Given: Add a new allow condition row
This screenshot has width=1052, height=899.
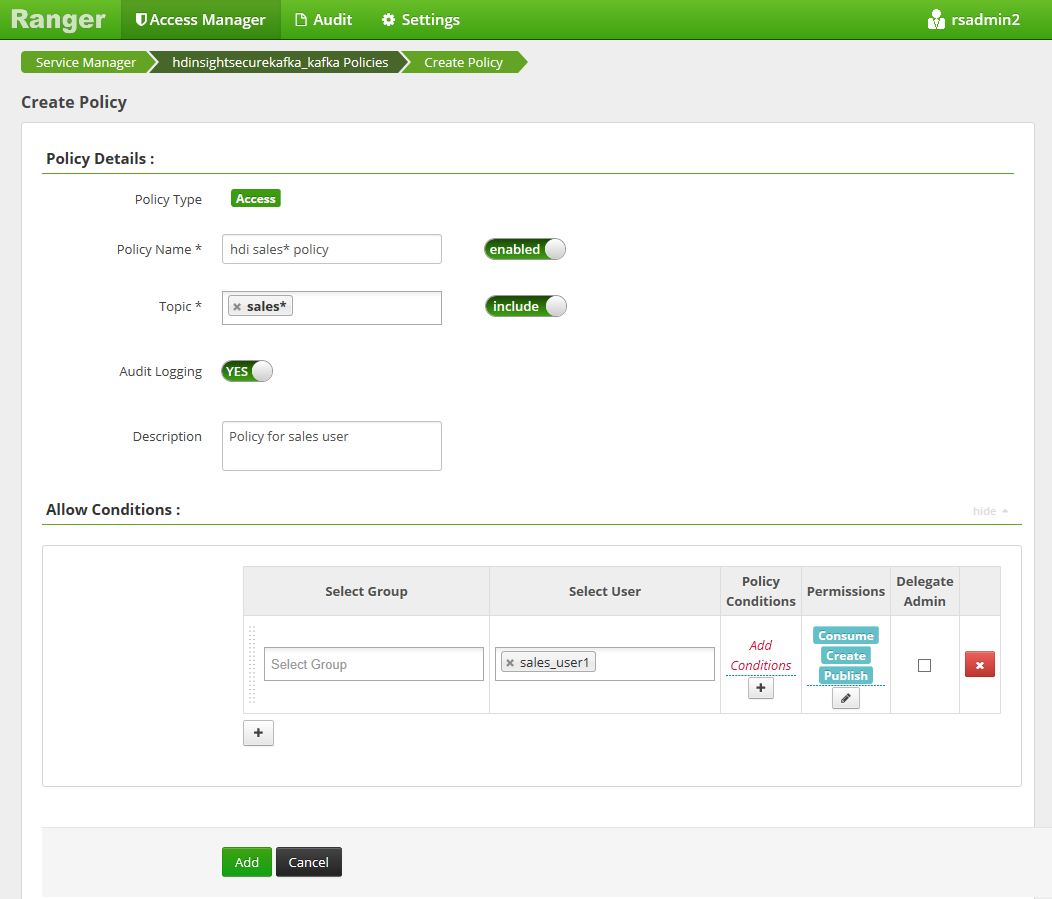Looking at the screenshot, I should pos(258,733).
